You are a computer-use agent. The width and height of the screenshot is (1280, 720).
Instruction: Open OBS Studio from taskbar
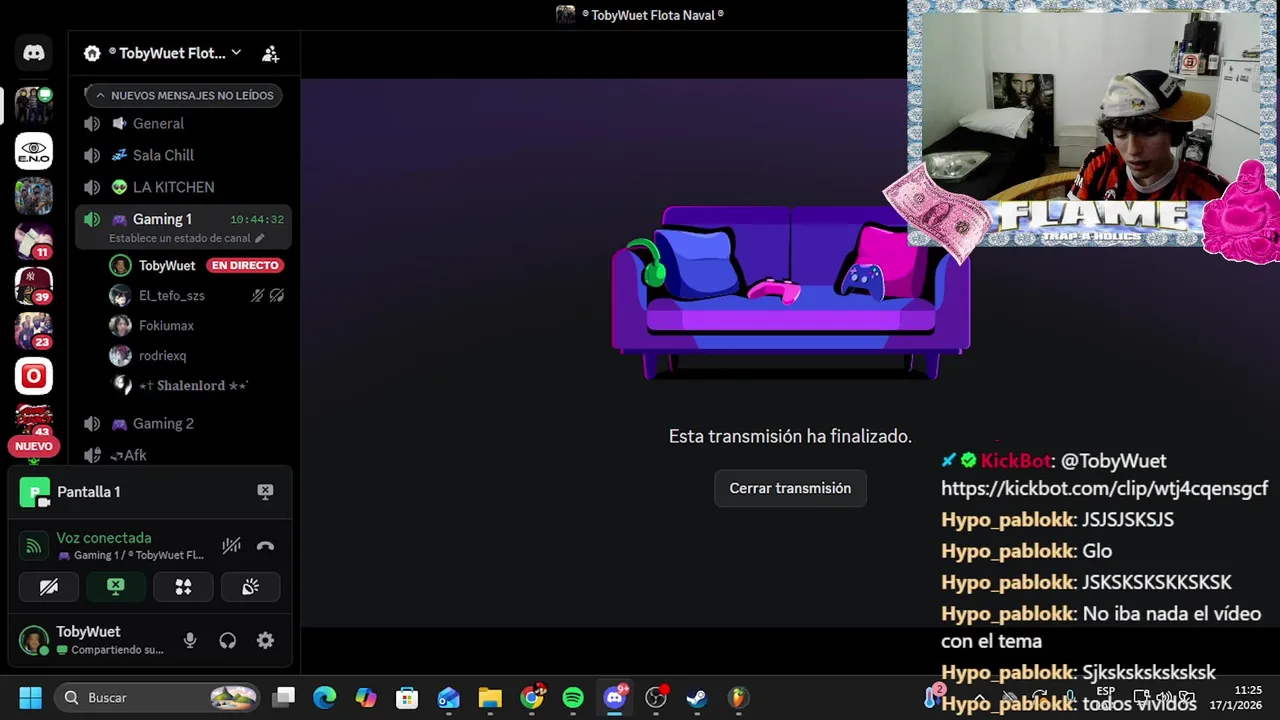(x=656, y=697)
